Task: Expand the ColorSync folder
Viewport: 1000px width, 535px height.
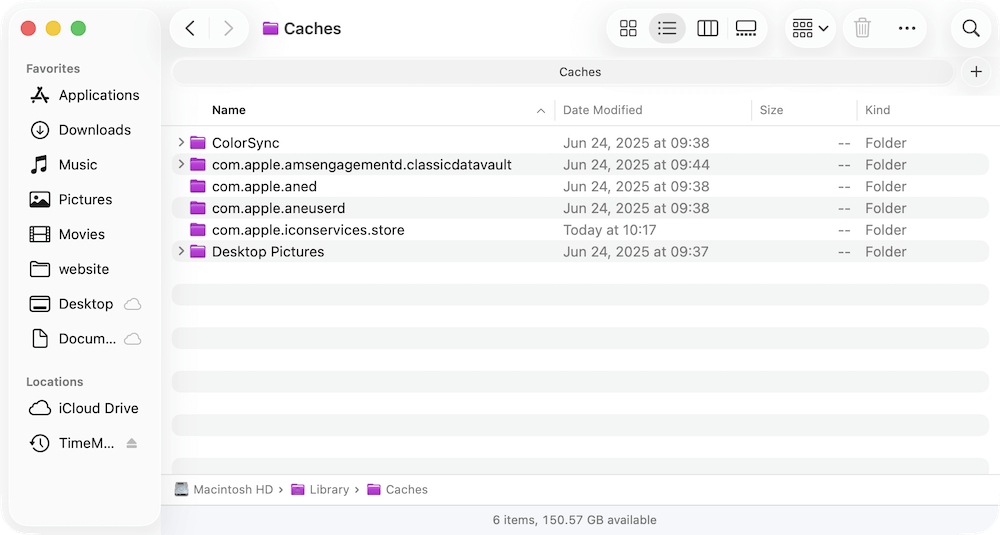Action: coord(181,142)
